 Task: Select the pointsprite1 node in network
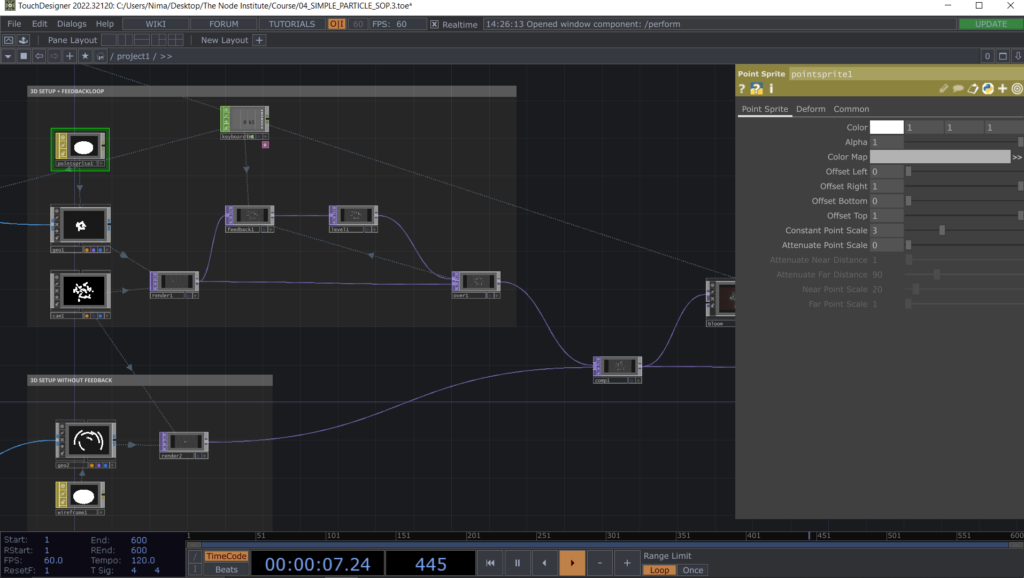point(80,150)
